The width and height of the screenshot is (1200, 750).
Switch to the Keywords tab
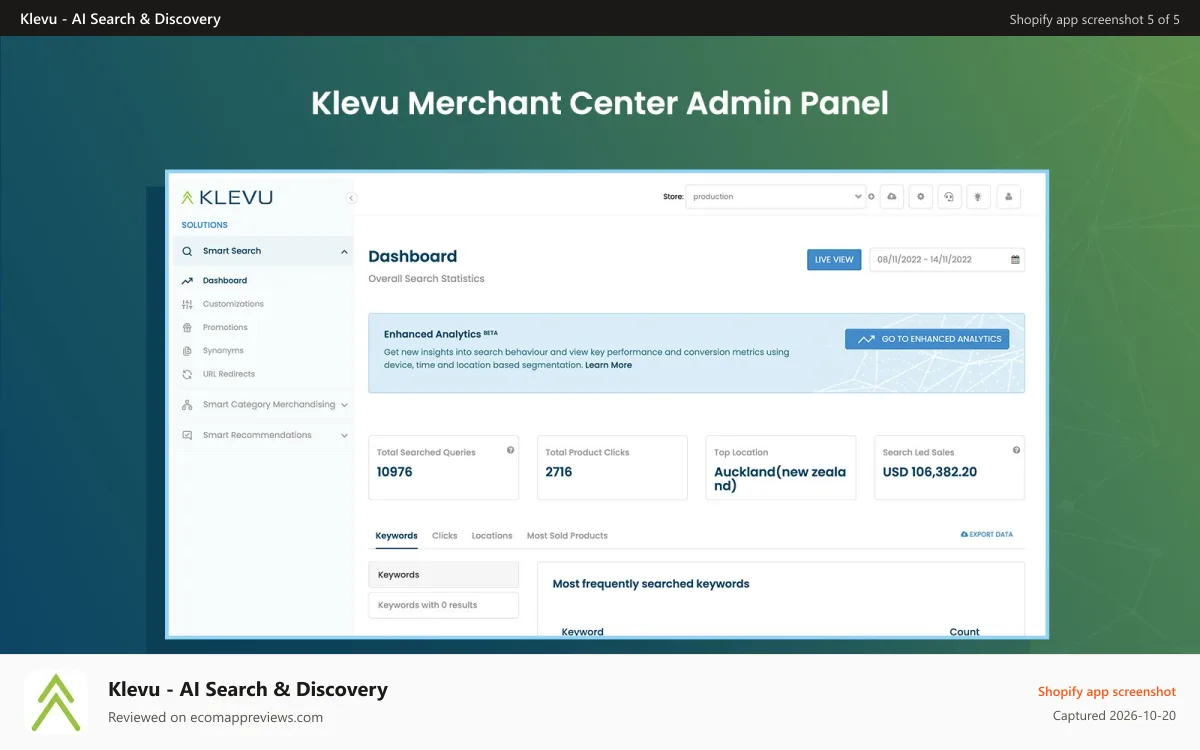(397, 536)
